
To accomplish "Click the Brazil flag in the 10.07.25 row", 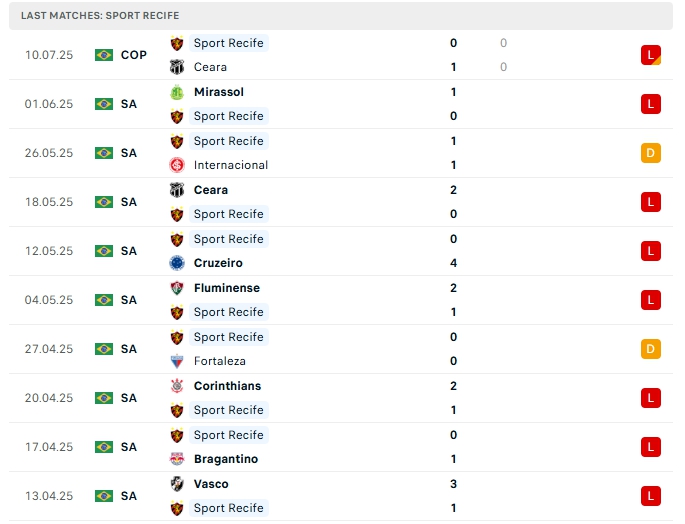I will tap(104, 55).
